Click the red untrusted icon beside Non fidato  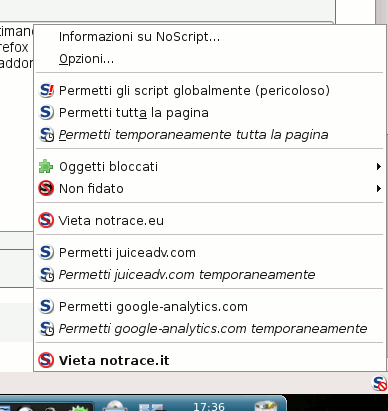(46, 188)
